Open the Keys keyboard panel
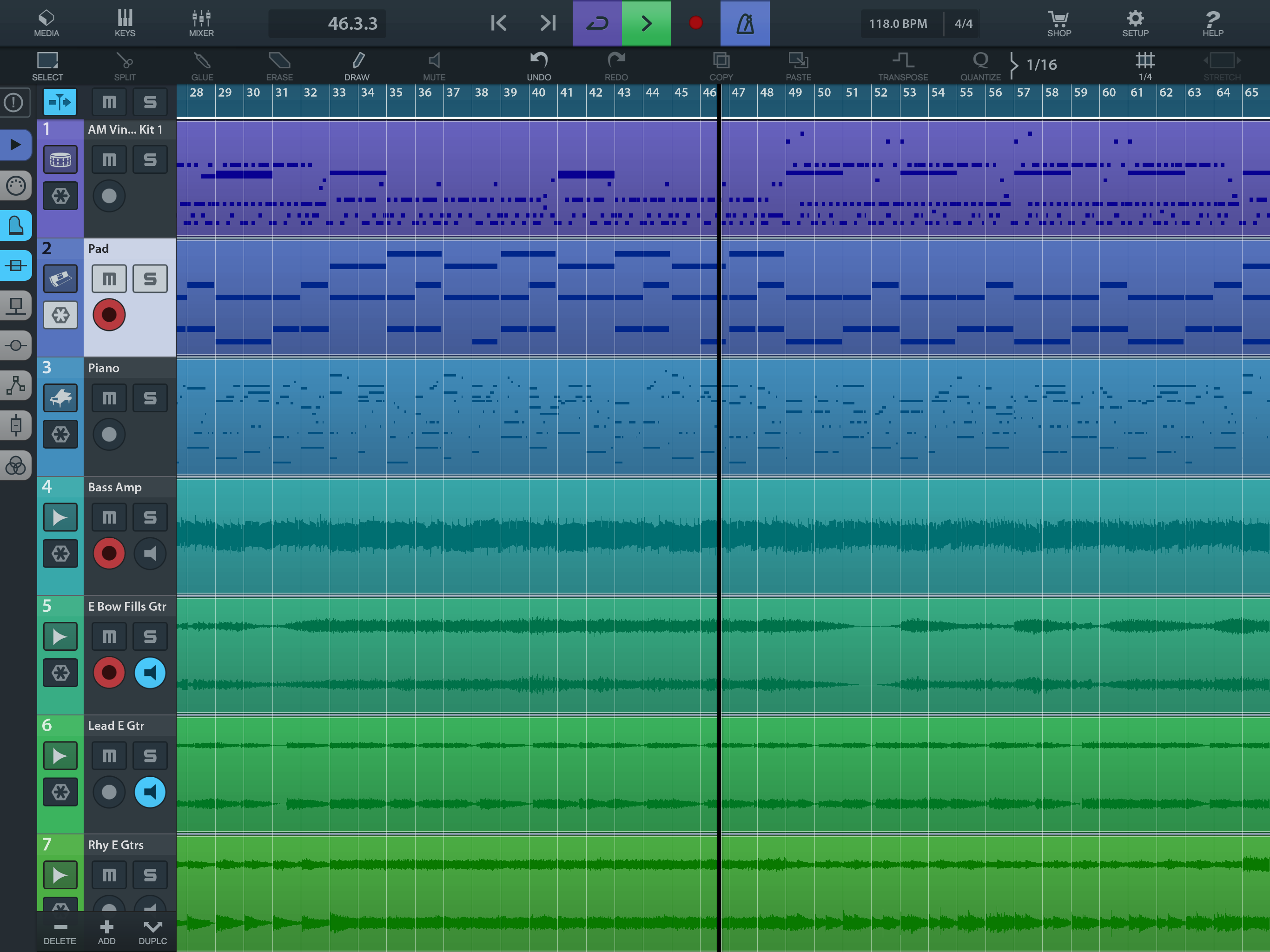 125,23
